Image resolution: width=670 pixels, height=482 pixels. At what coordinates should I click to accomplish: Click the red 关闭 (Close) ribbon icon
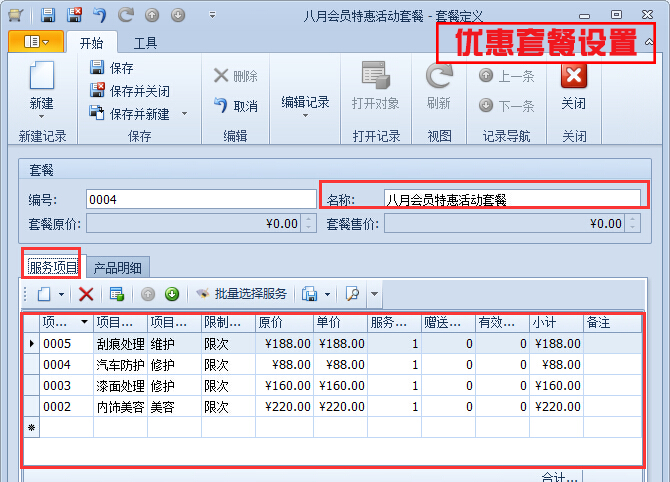click(x=573, y=78)
